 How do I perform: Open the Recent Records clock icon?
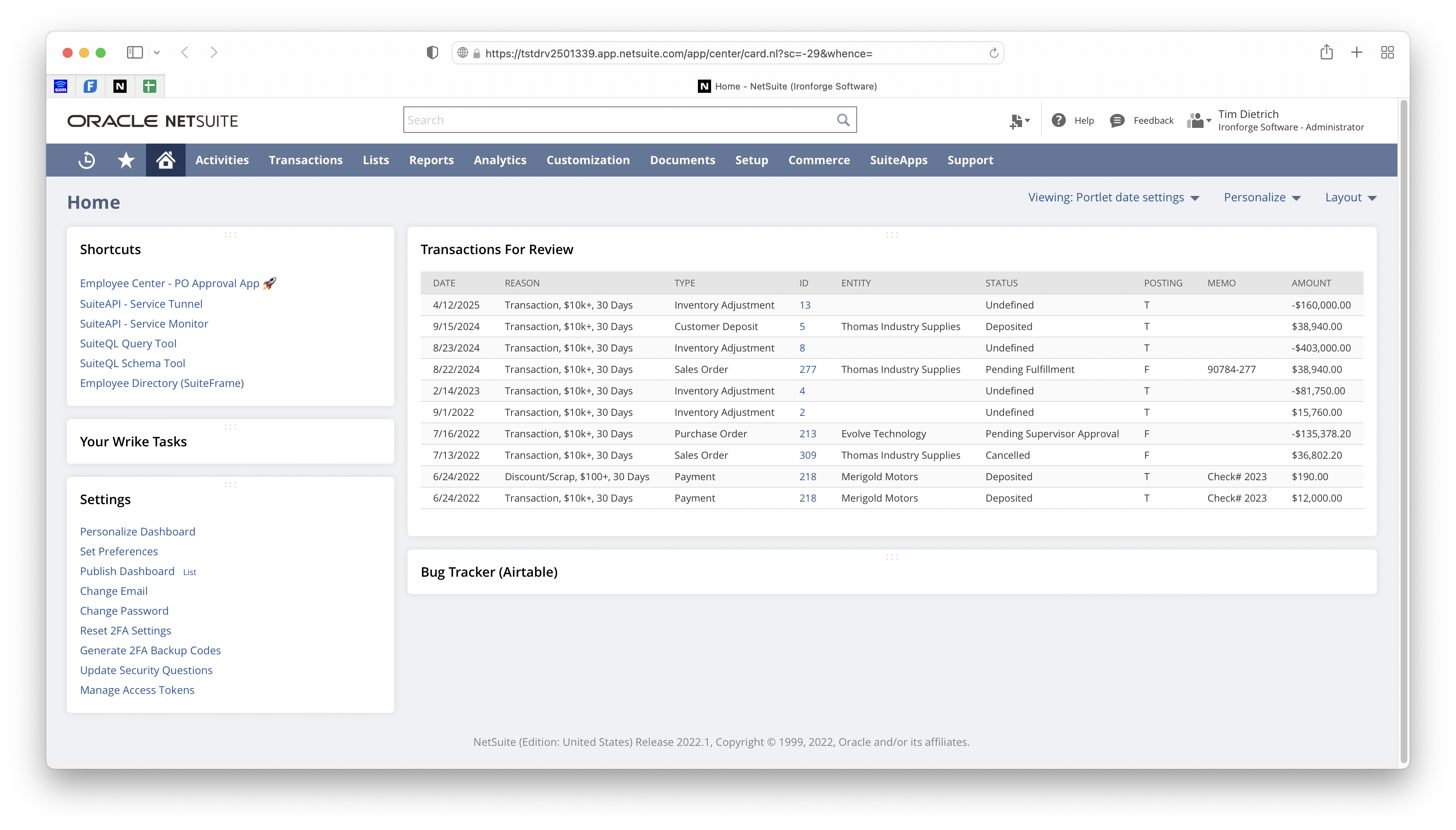[87, 160]
